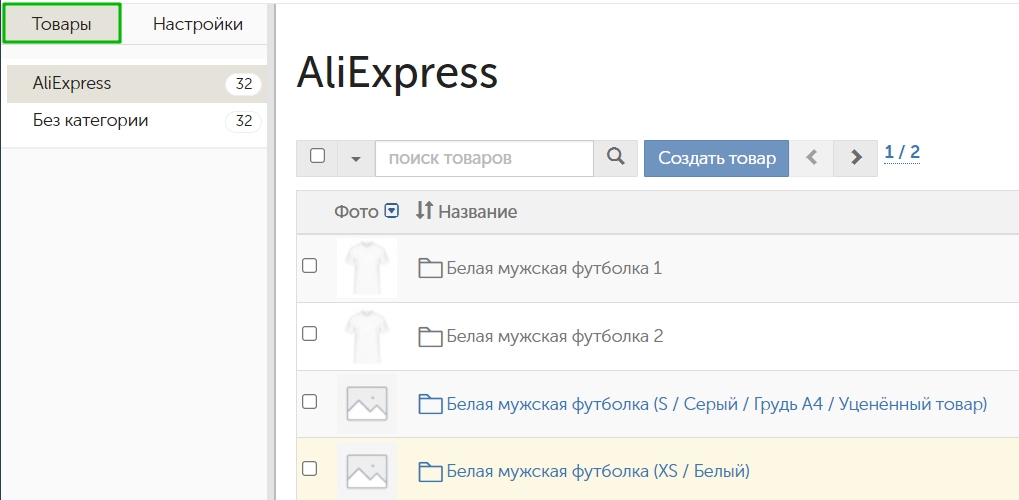This screenshot has height=500, width=1019.
Task: Open product Белая мужская футболка 2
Action: point(555,337)
